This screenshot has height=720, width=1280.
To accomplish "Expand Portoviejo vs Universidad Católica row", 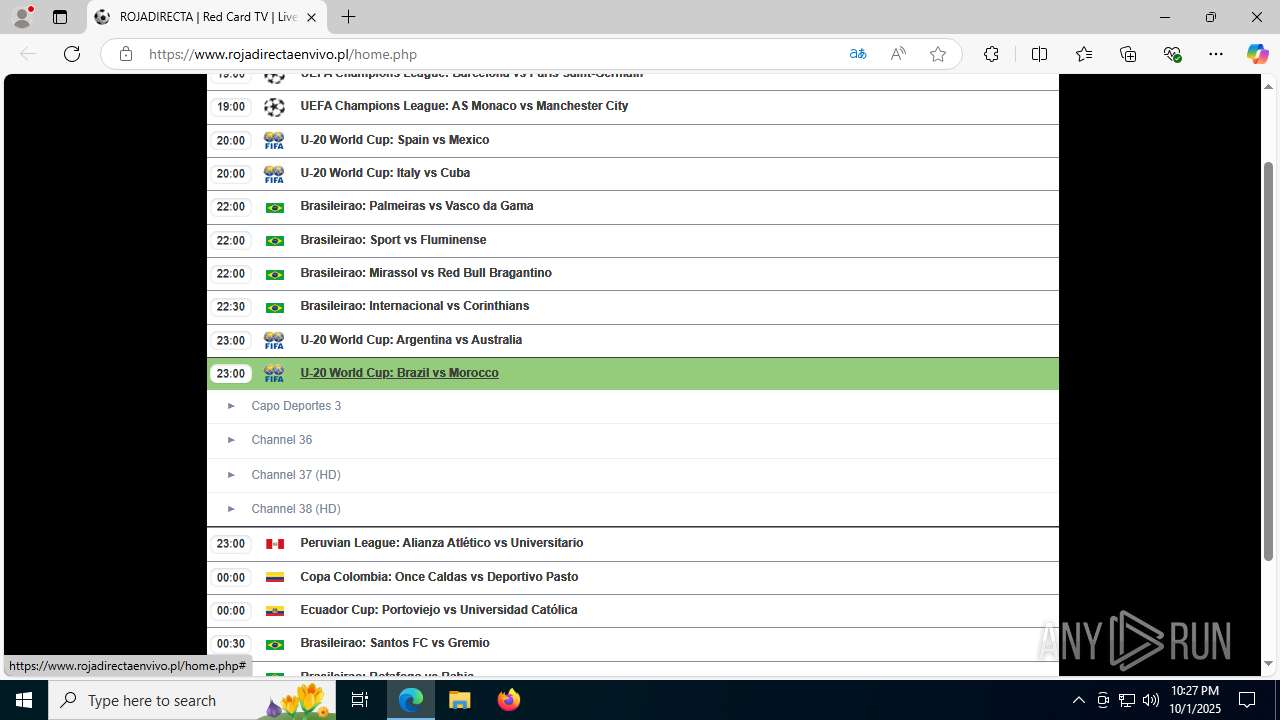I will point(633,610).
